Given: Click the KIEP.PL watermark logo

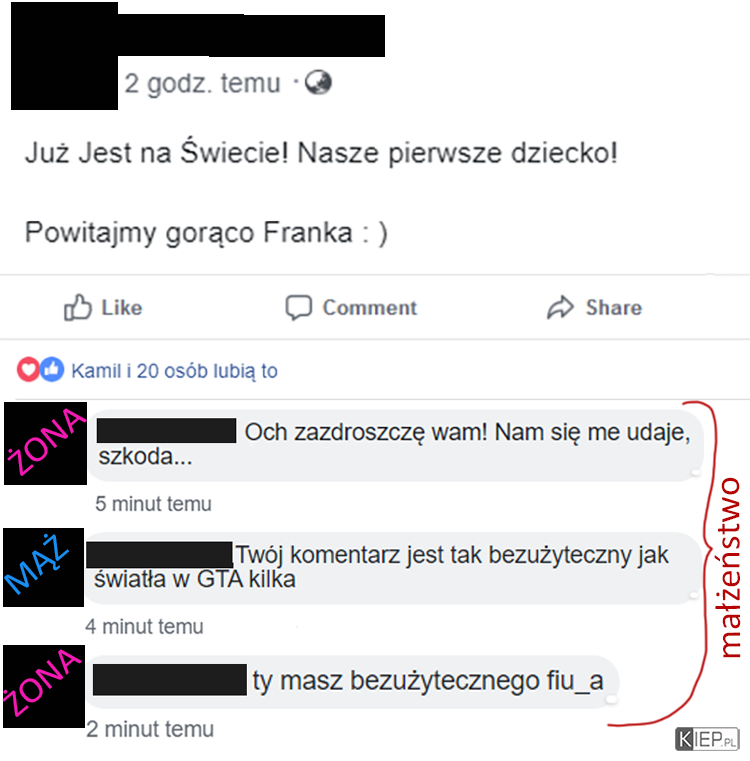Looking at the screenshot, I should (707, 740).
